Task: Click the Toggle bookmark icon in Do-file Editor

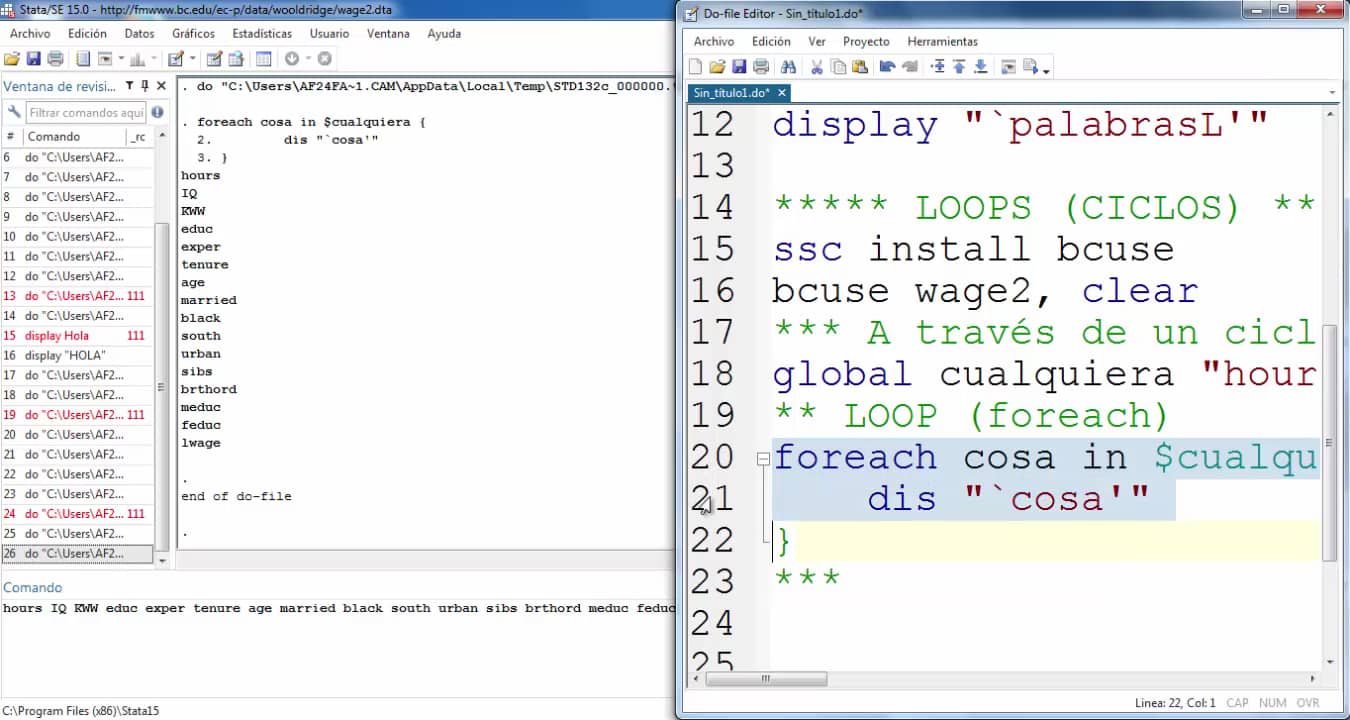Action: tap(937, 67)
